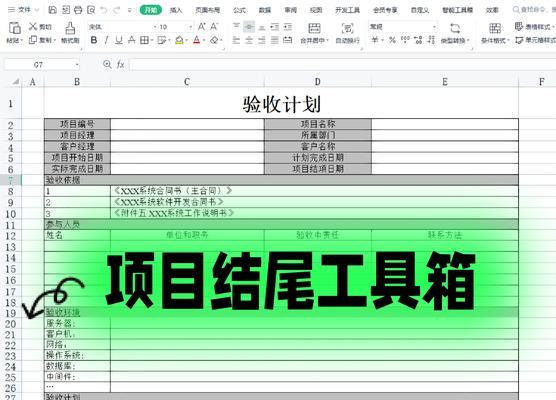This screenshot has width=556, height=400.
Task: Click the Paste button
Action: click(15, 32)
